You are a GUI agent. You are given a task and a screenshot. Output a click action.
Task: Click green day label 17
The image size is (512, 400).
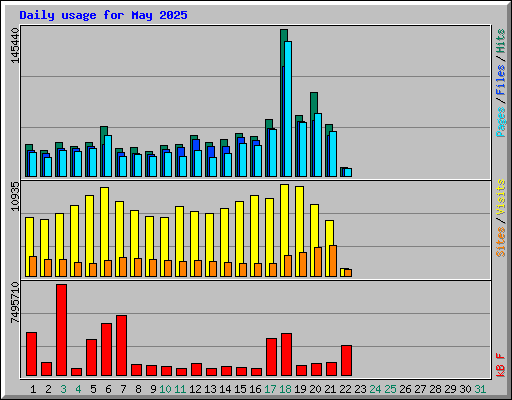[x=270, y=389]
